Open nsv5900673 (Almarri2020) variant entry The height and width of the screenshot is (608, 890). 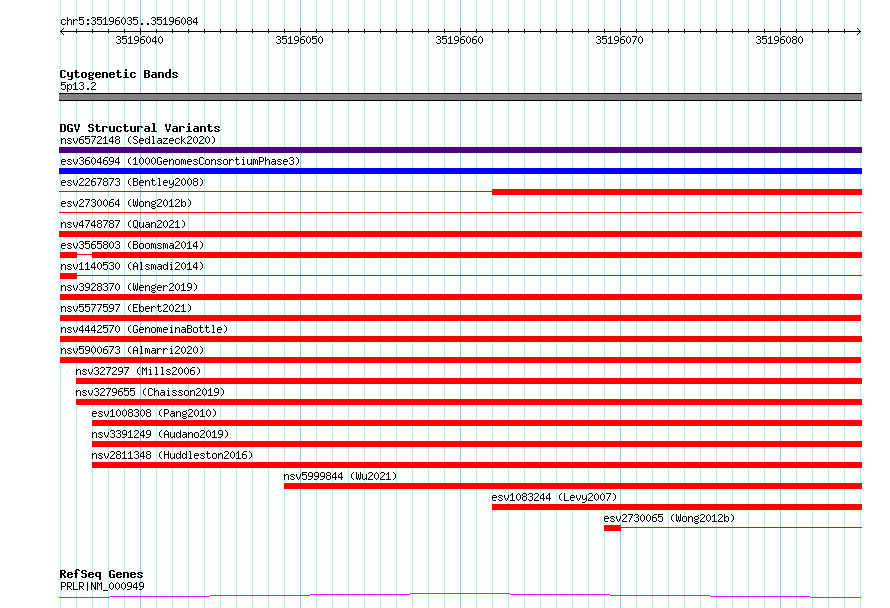[132, 350]
